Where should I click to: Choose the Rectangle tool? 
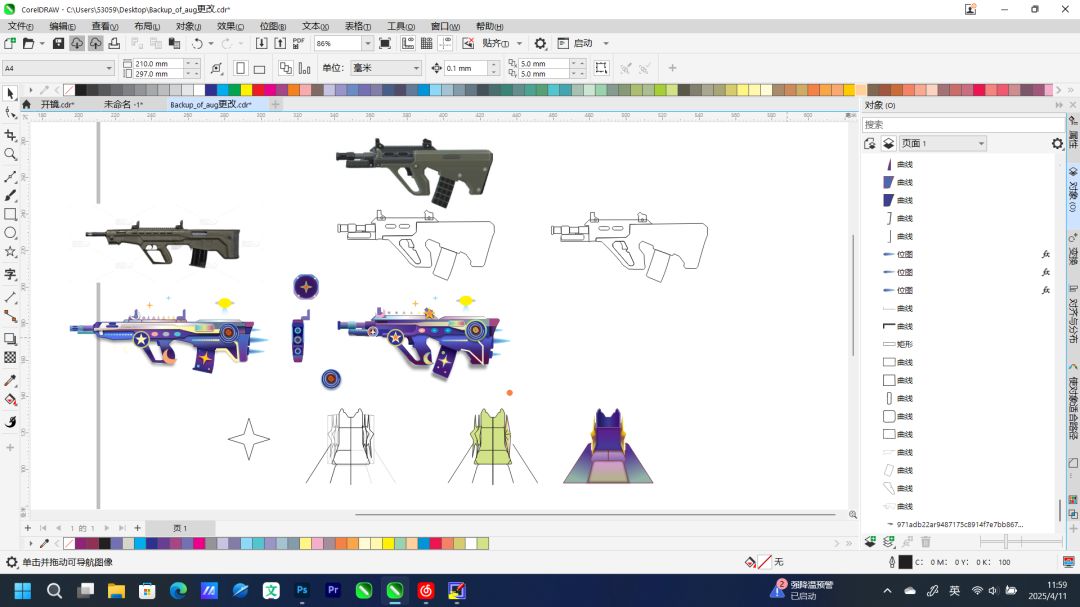[x=10, y=214]
